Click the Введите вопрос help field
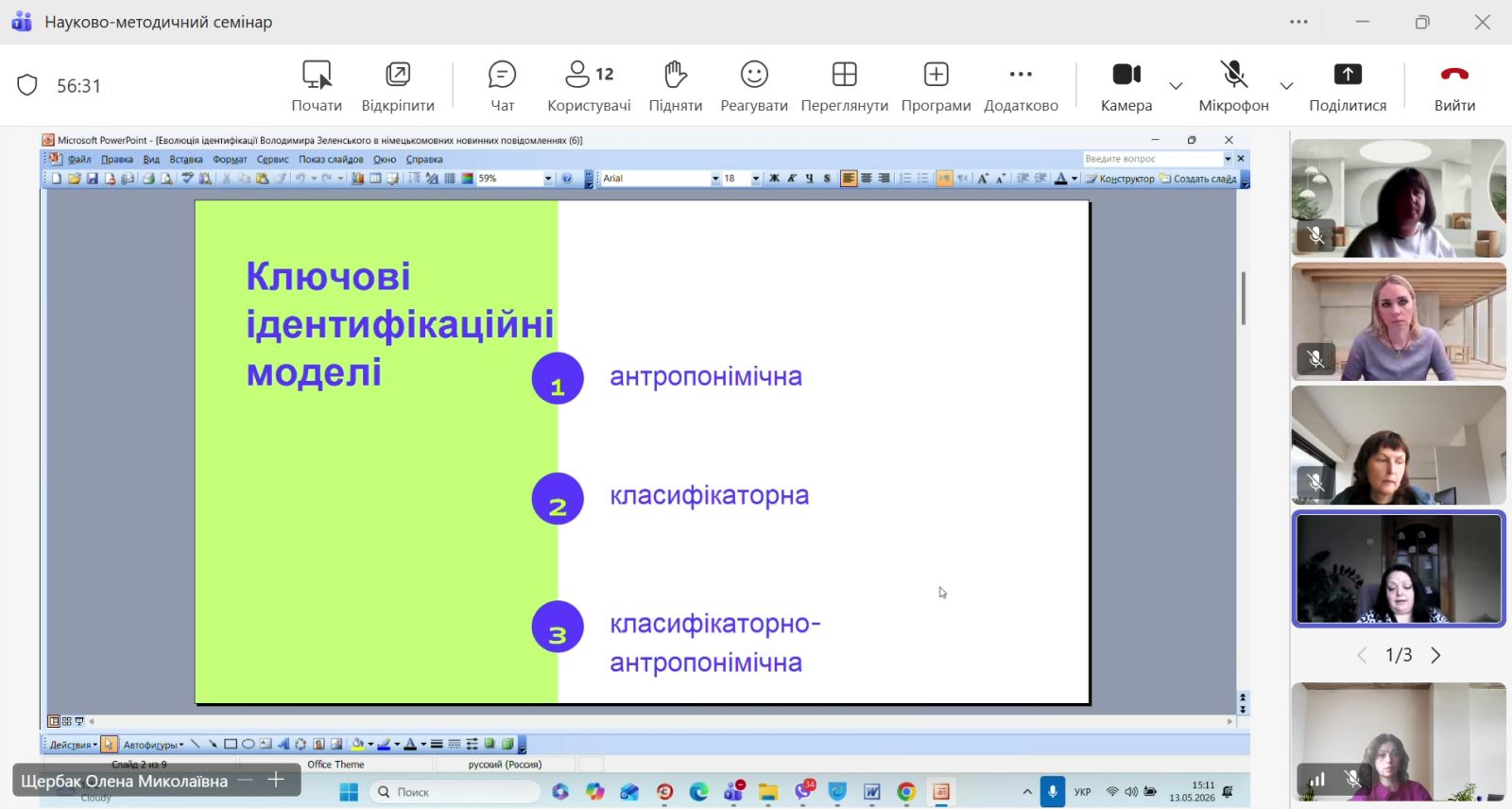This screenshot has height=809, width=1512. (x=1152, y=159)
